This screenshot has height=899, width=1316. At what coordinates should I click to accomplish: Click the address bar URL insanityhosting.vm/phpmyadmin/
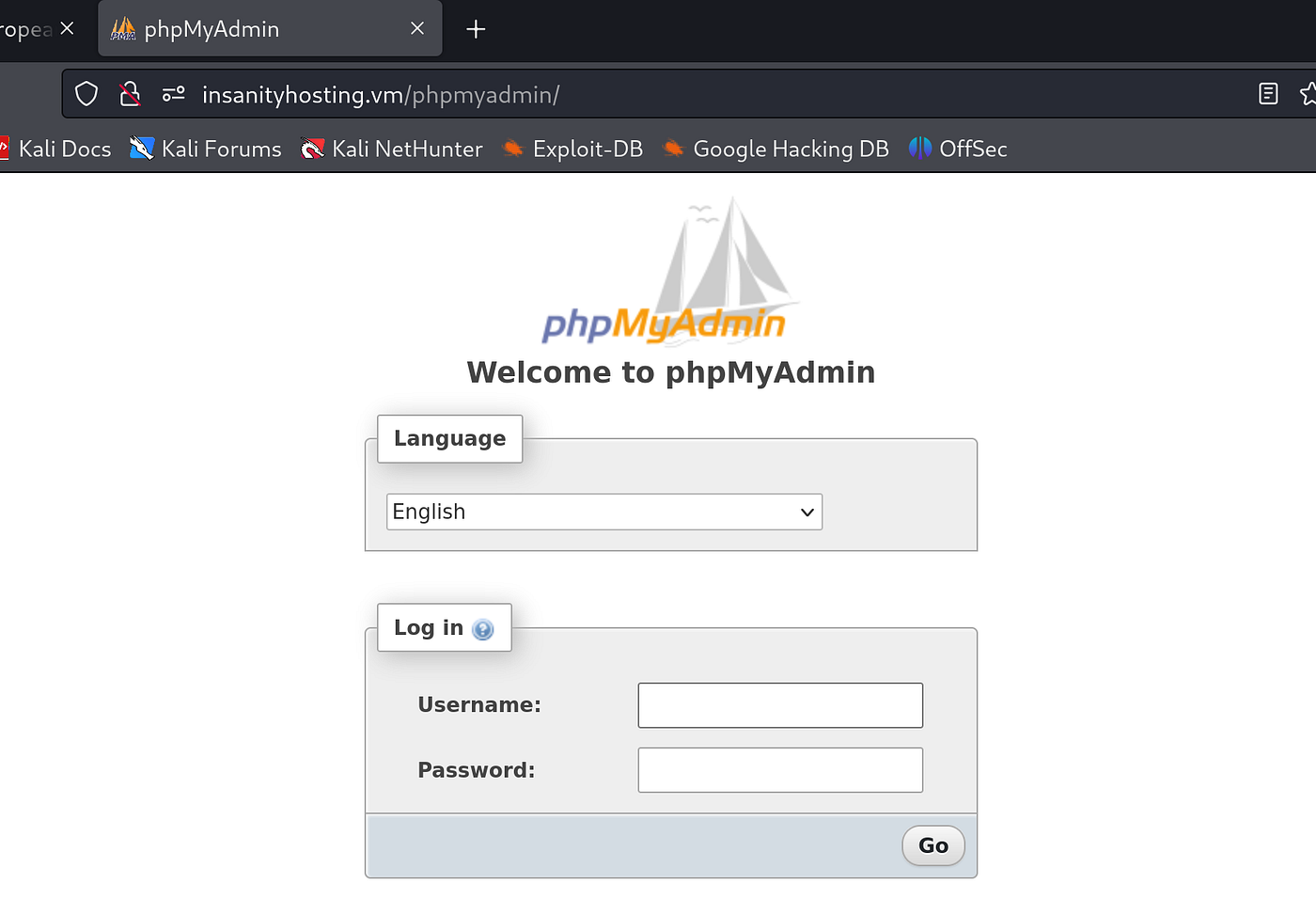tap(381, 95)
